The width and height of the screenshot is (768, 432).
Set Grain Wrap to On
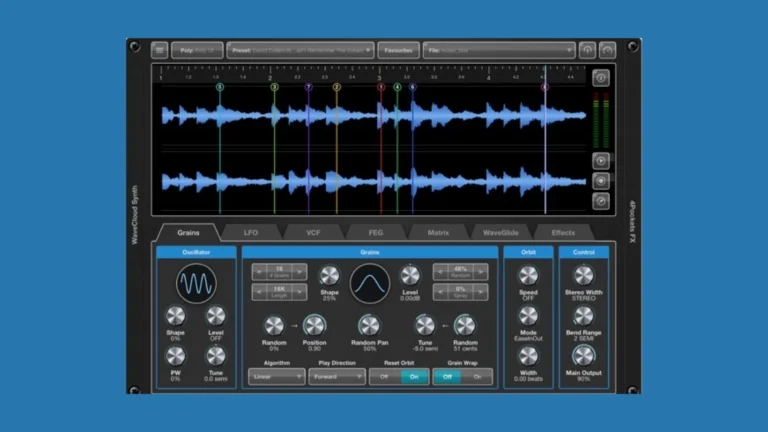(x=478, y=377)
